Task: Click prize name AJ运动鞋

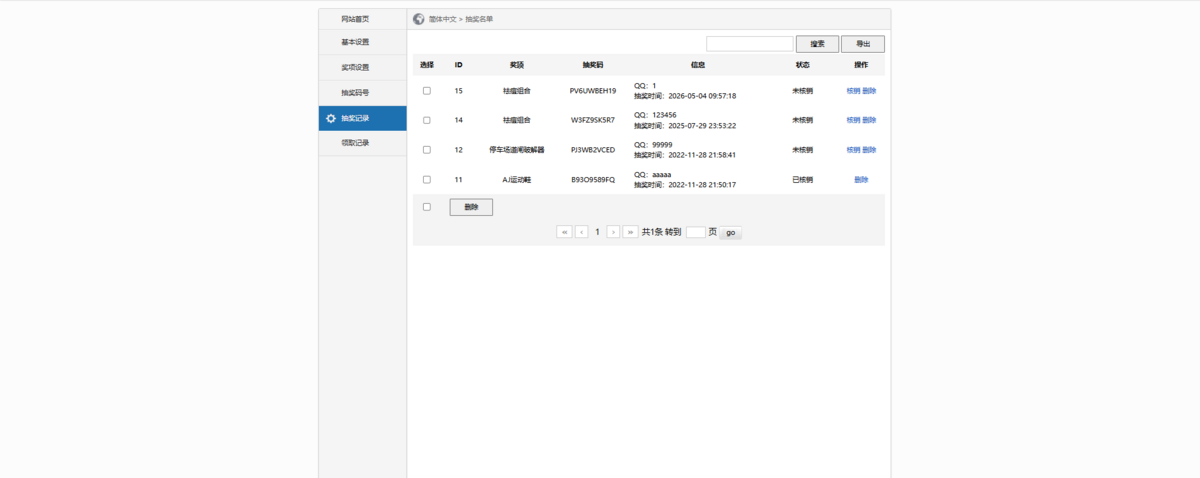Action: click(x=517, y=180)
